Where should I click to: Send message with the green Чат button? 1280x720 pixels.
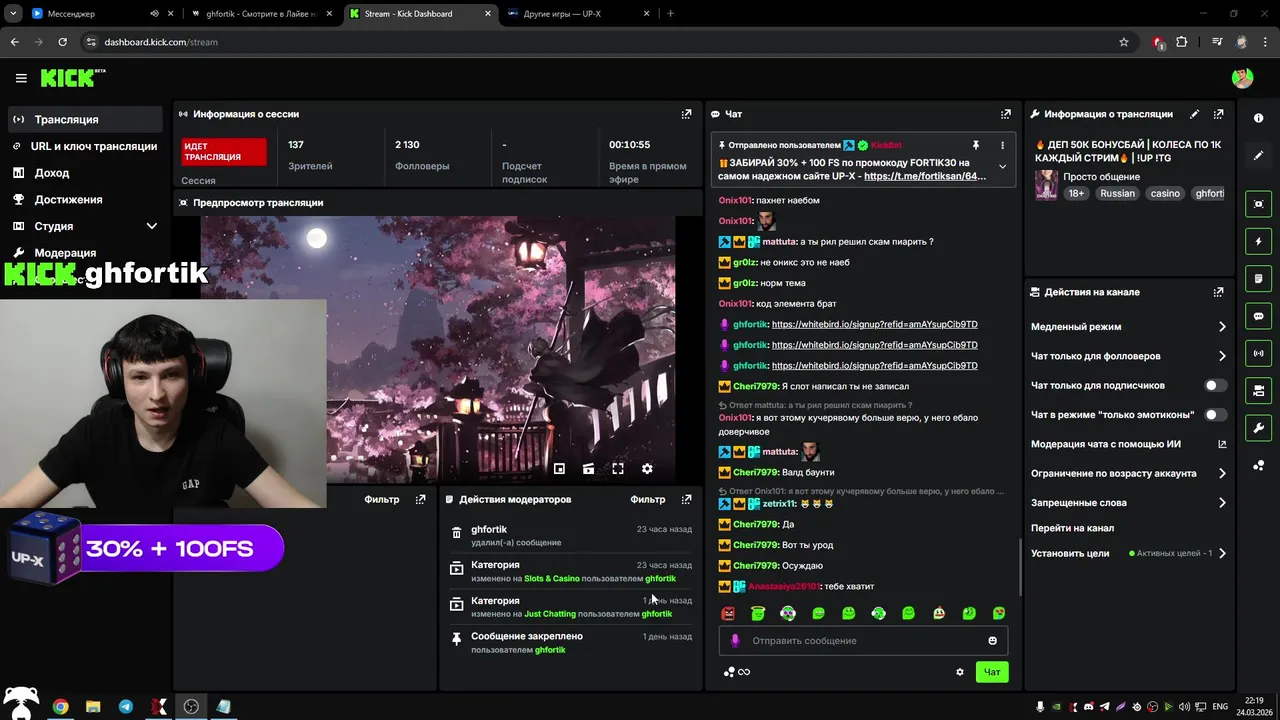click(x=992, y=672)
